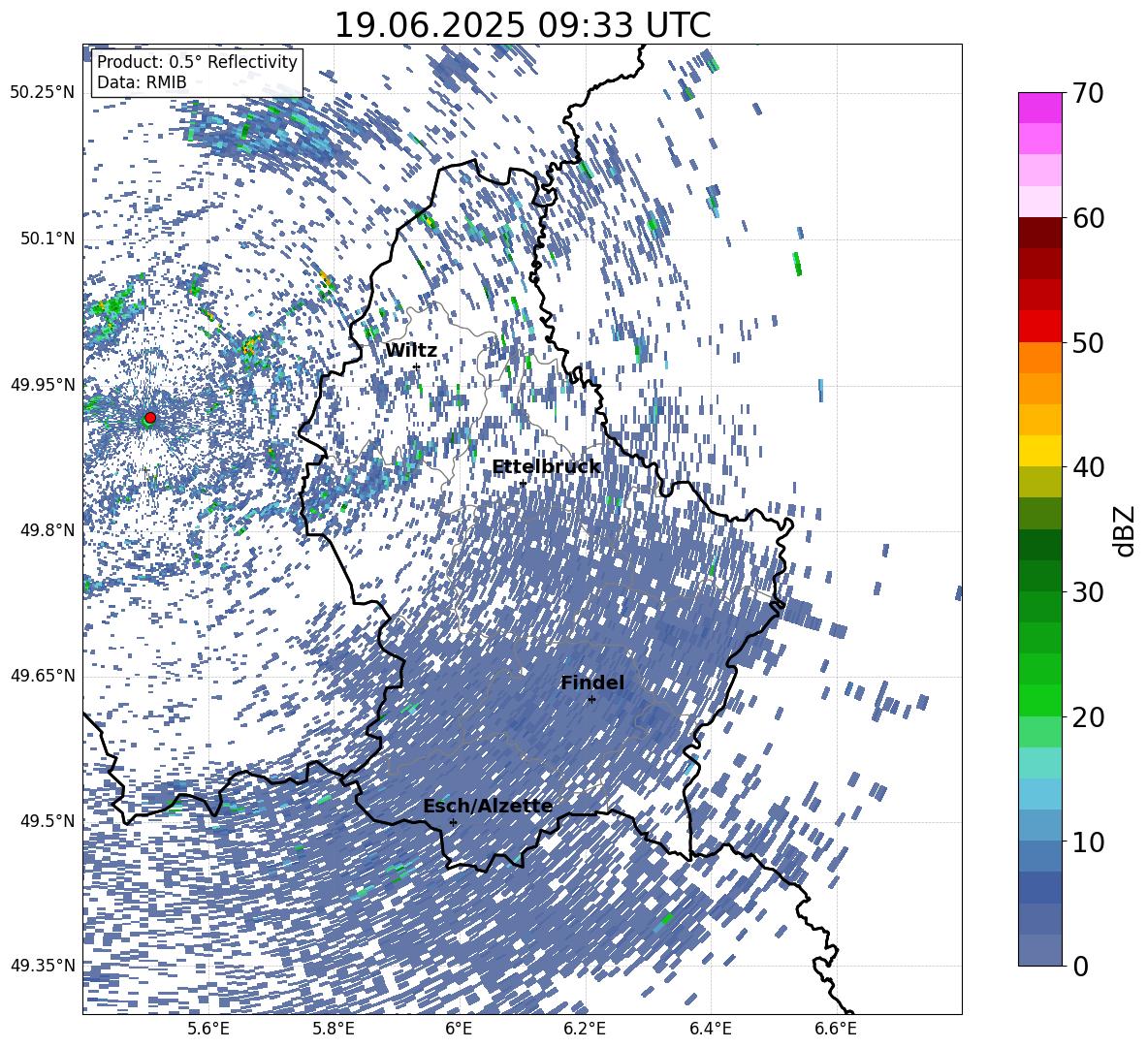Click the Ettelbruck city label

point(546,467)
